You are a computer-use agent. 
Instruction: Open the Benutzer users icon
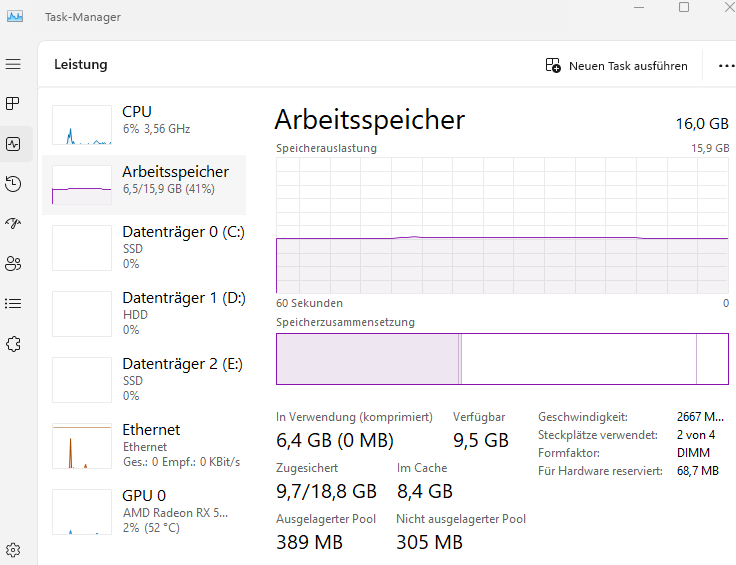click(13, 263)
